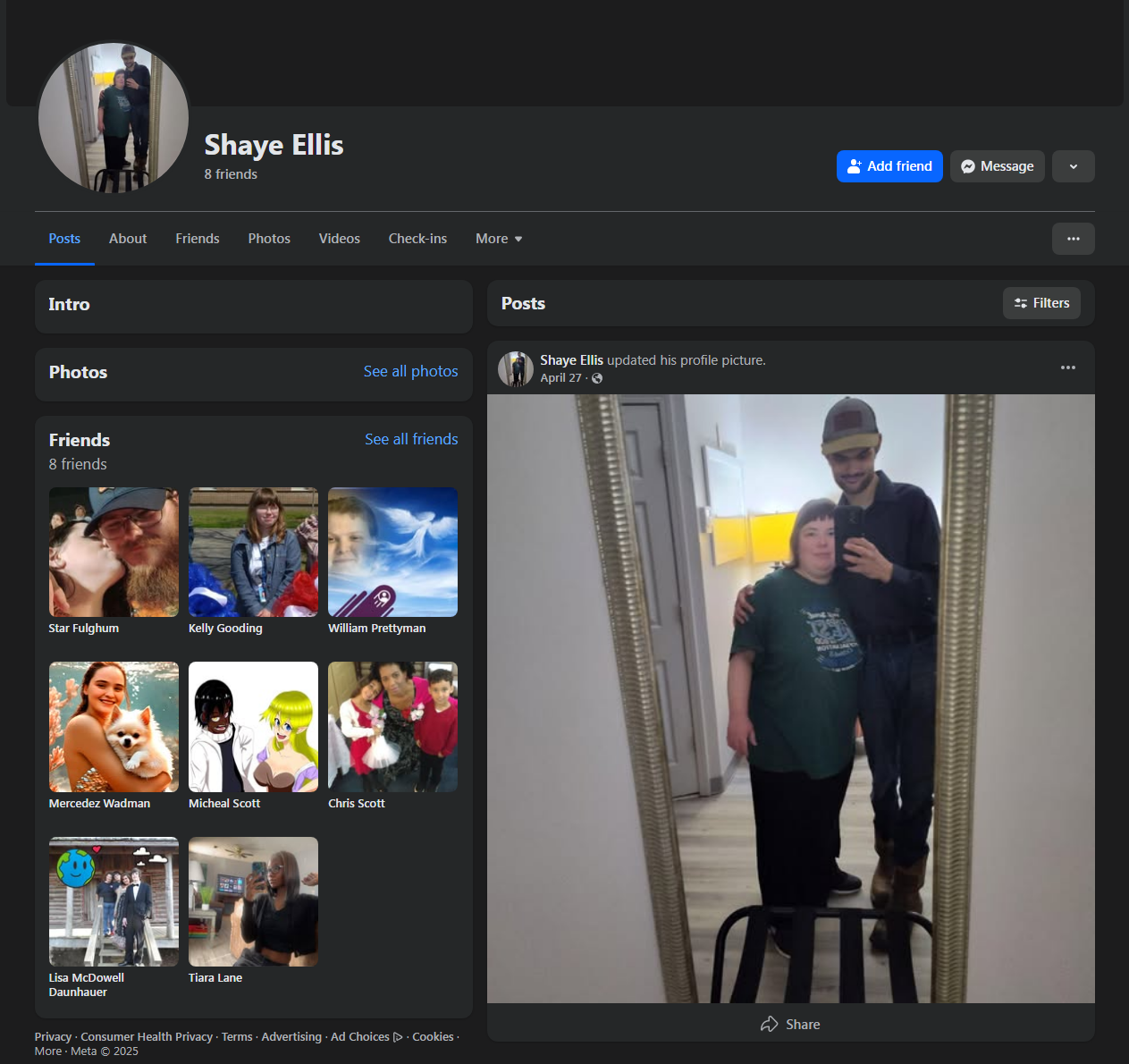Open William Prettyman's friend thumbnail
Viewport: 1129px width, 1064px height.
pyautogui.click(x=392, y=552)
